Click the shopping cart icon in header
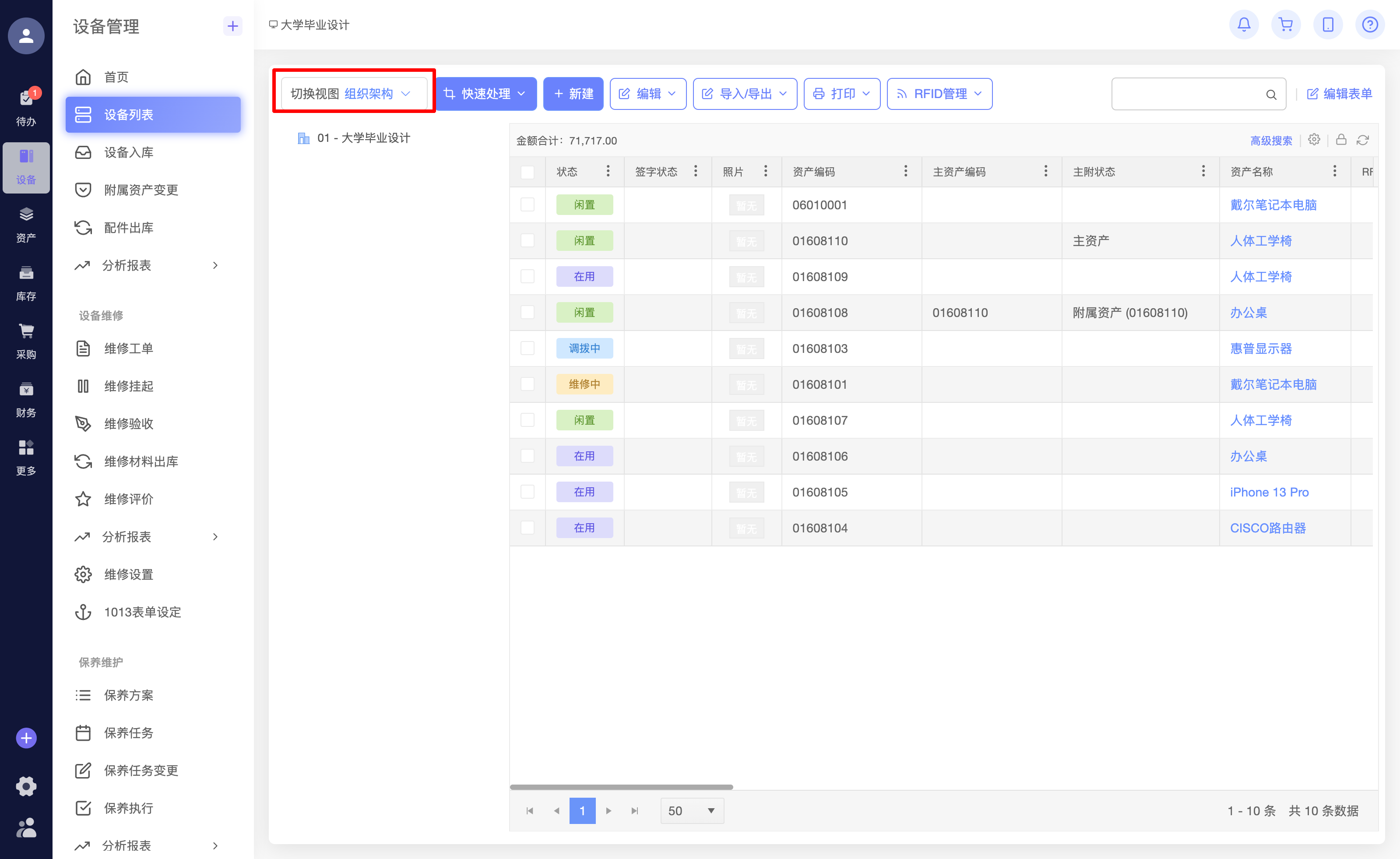The width and height of the screenshot is (1400, 859). pos(1285,25)
